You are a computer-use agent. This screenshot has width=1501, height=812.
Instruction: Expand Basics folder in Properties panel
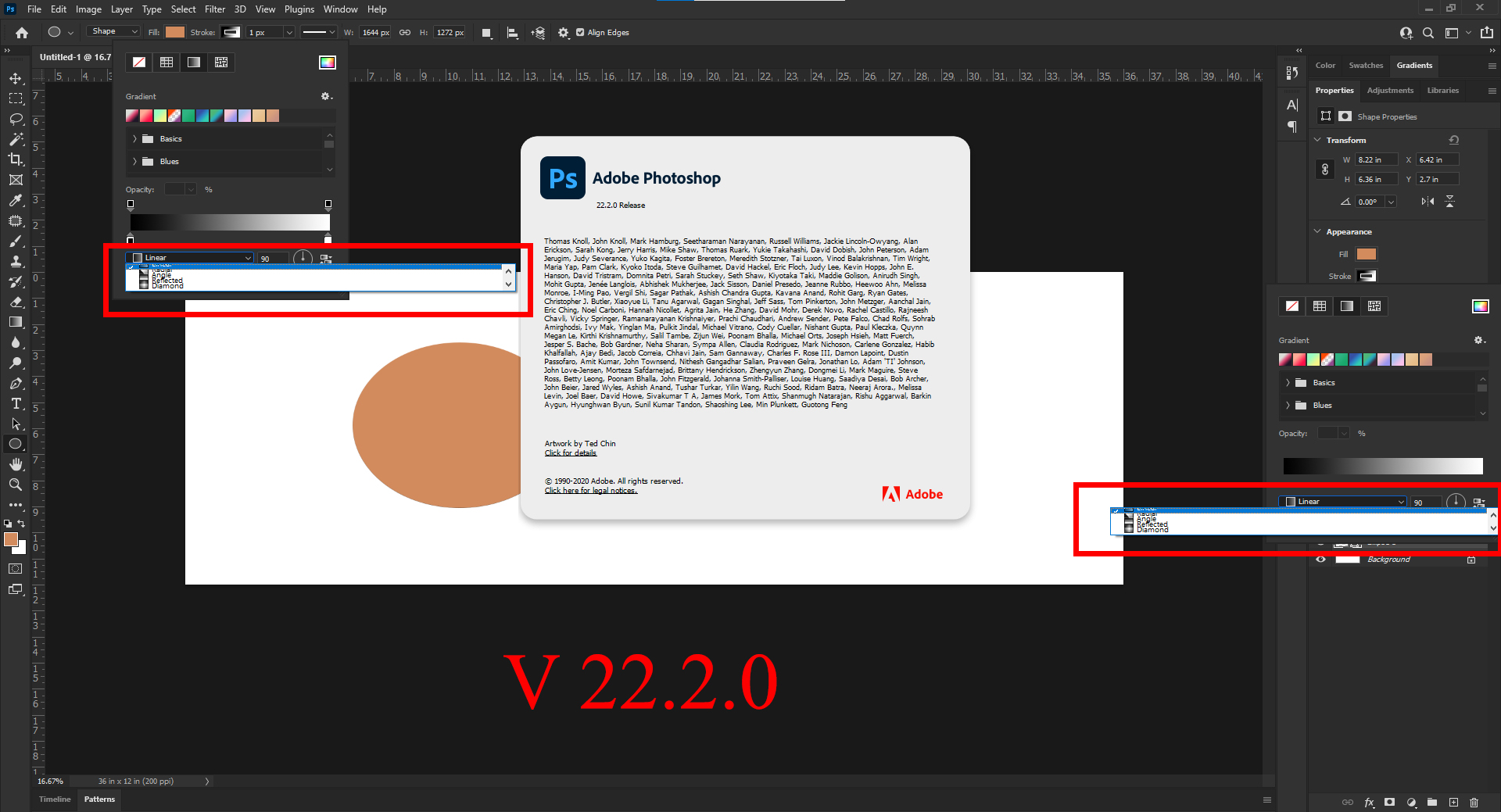point(1288,383)
